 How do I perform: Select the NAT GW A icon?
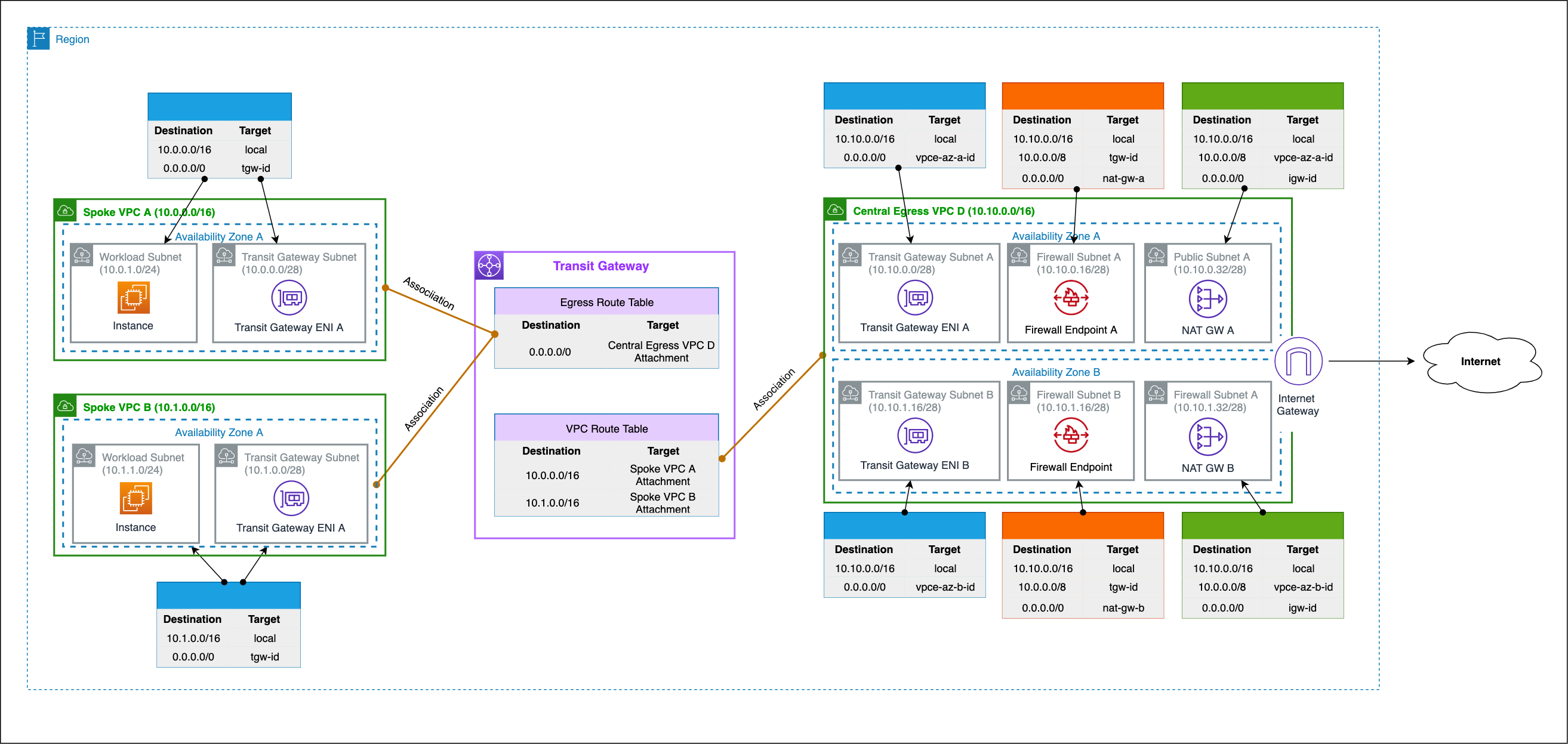(1209, 299)
